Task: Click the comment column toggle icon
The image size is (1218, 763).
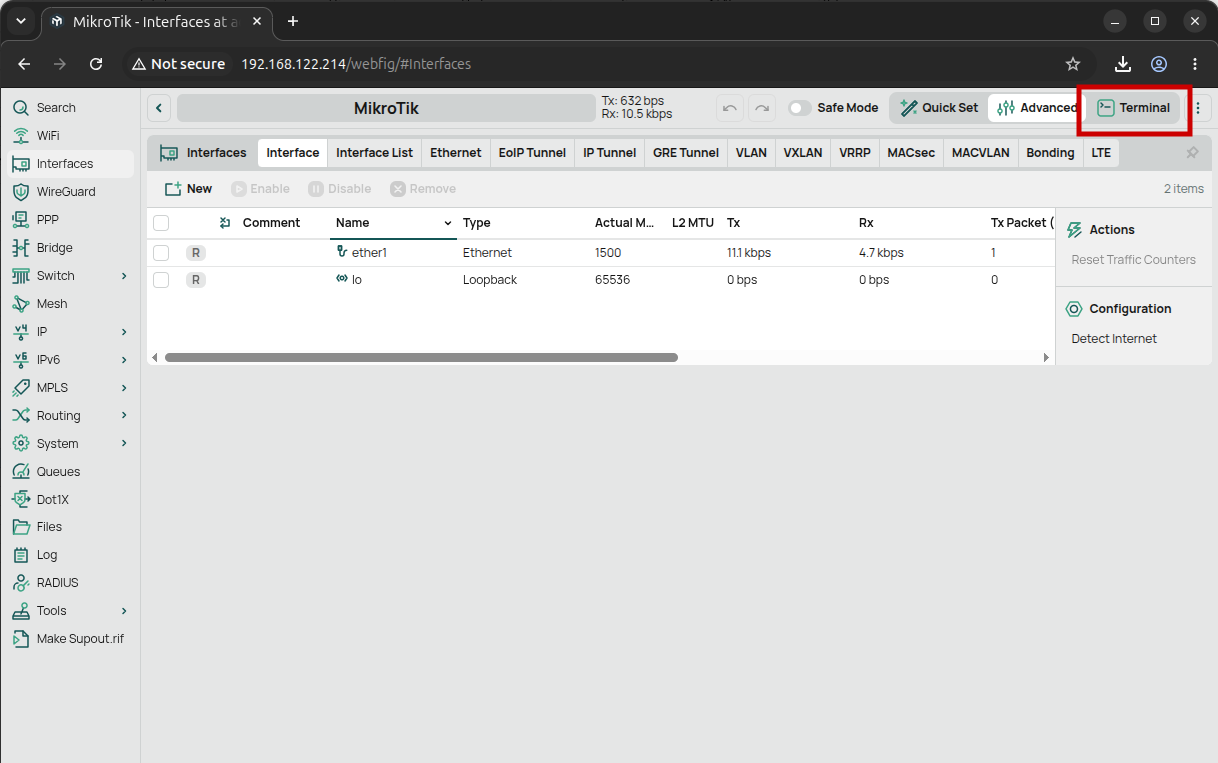Action: click(x=225, y=223)
